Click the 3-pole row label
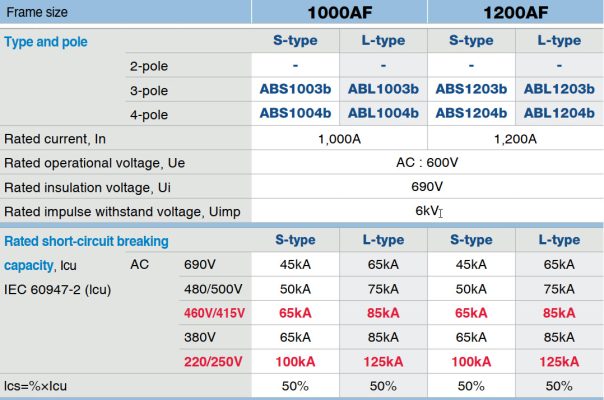The height and width of the screenshot is (400, 604). tap(148, 88)
